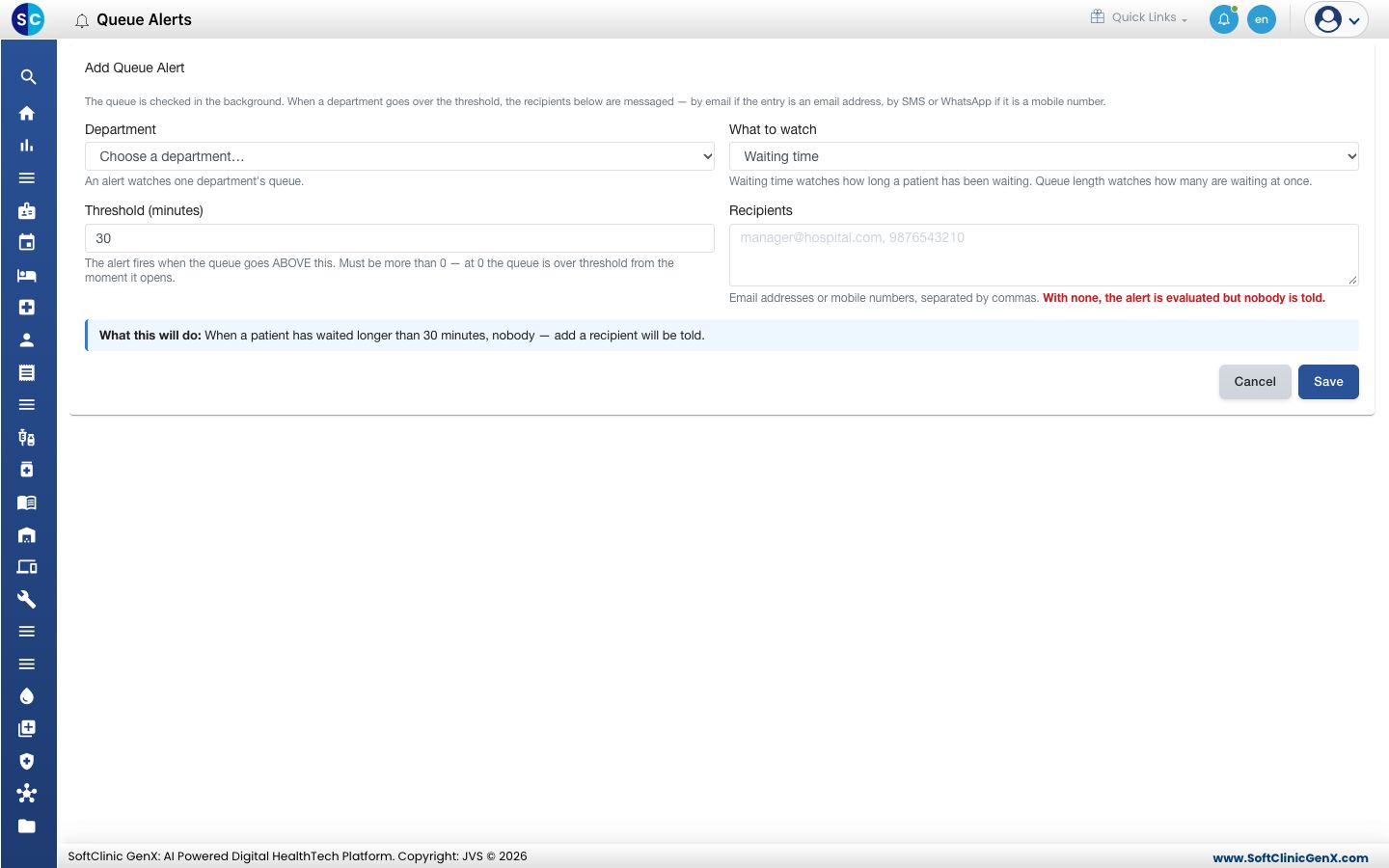Open the calendar icon in sidebar

pos(27,242)
